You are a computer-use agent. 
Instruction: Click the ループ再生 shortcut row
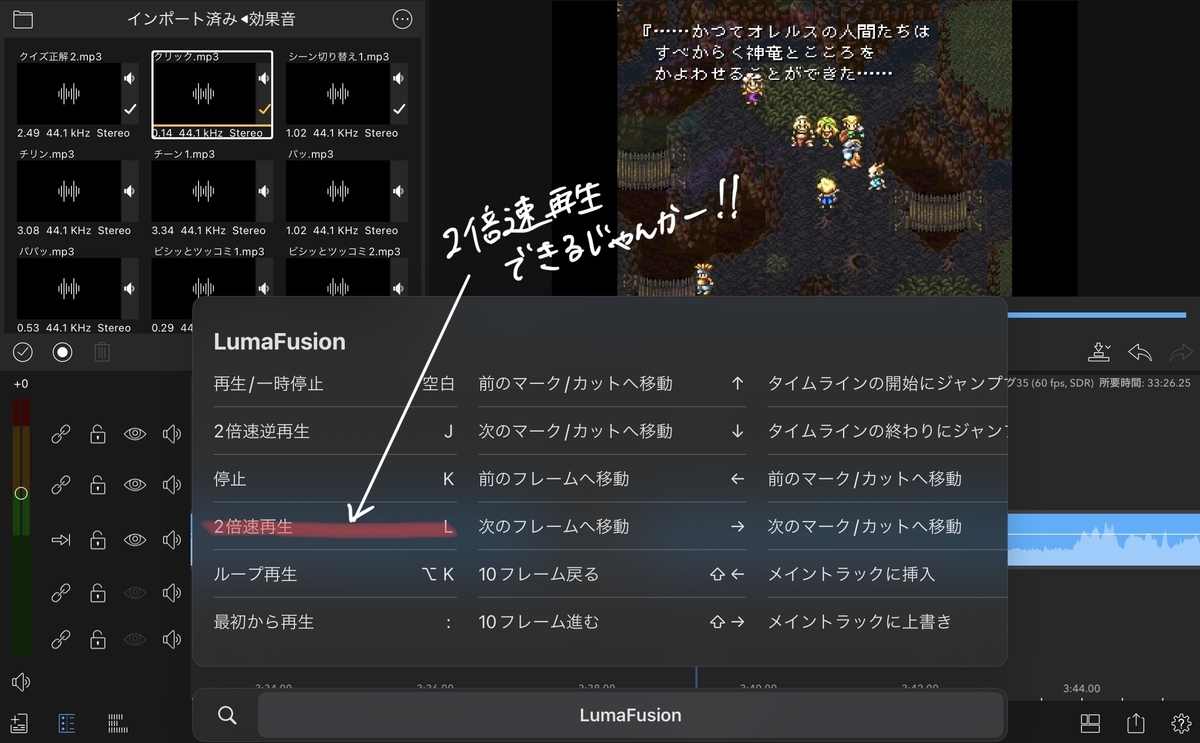tap(335, 574)
